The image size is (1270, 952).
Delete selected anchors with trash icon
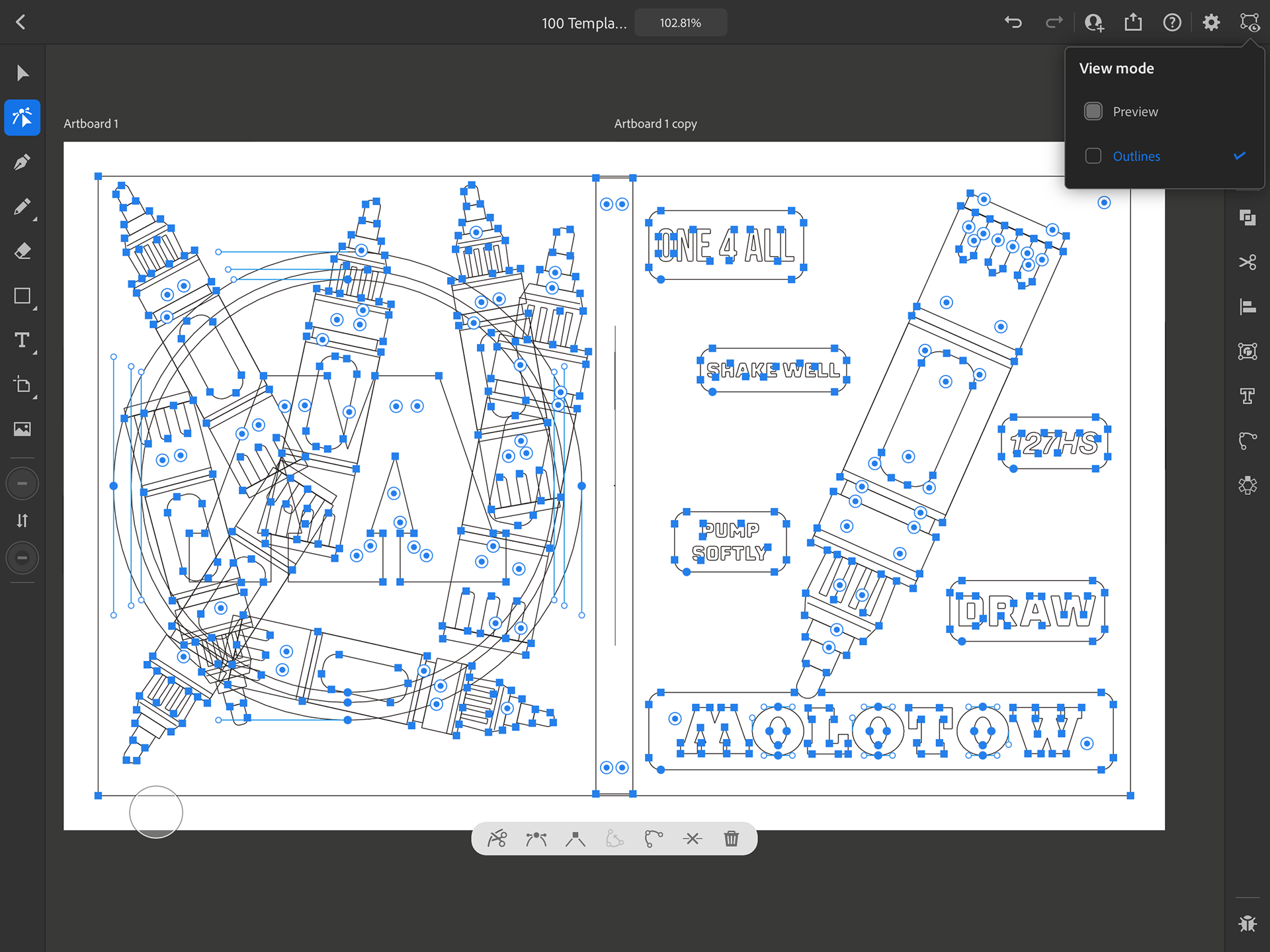tap(732, 839)
